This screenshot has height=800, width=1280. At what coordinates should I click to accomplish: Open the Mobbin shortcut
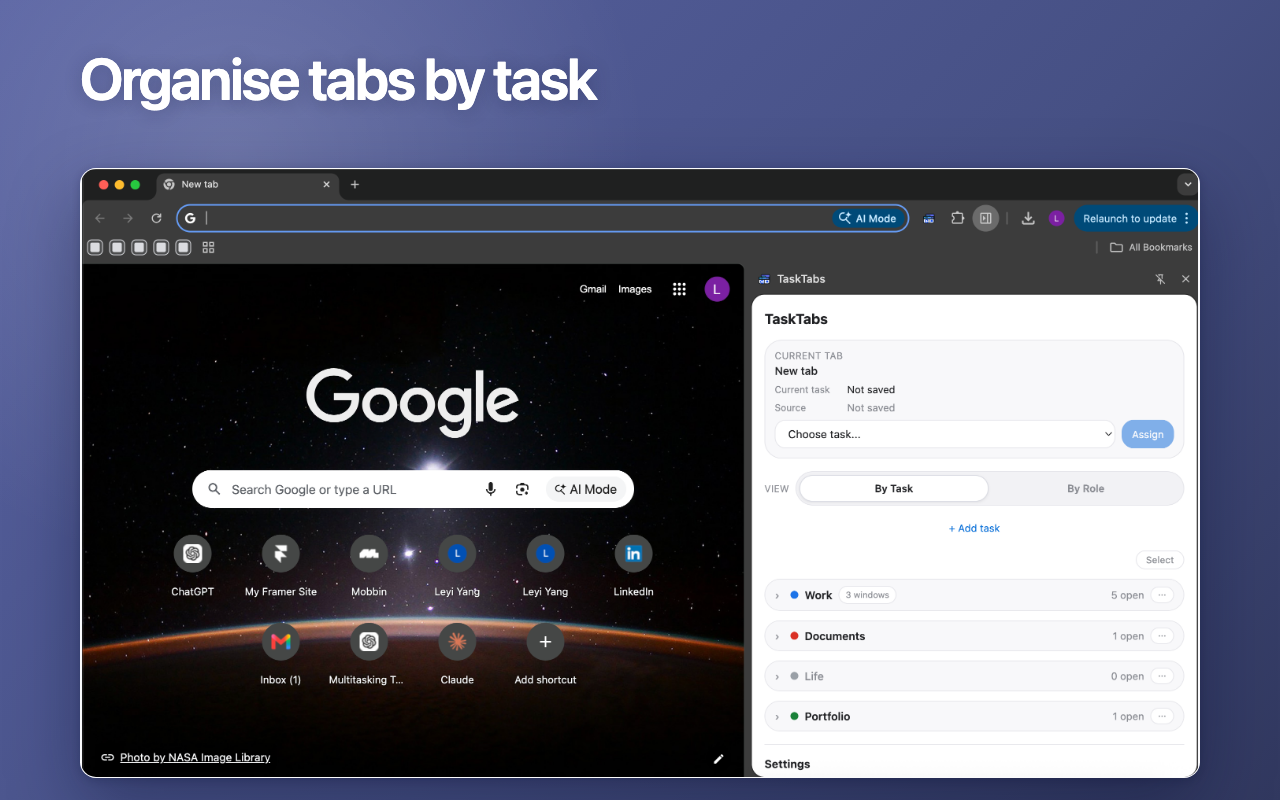click(369, 566)
